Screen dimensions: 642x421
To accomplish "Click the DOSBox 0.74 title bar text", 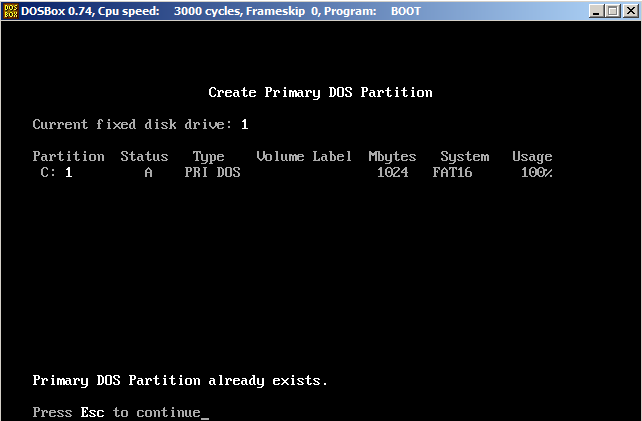I will tap(221, 11).
